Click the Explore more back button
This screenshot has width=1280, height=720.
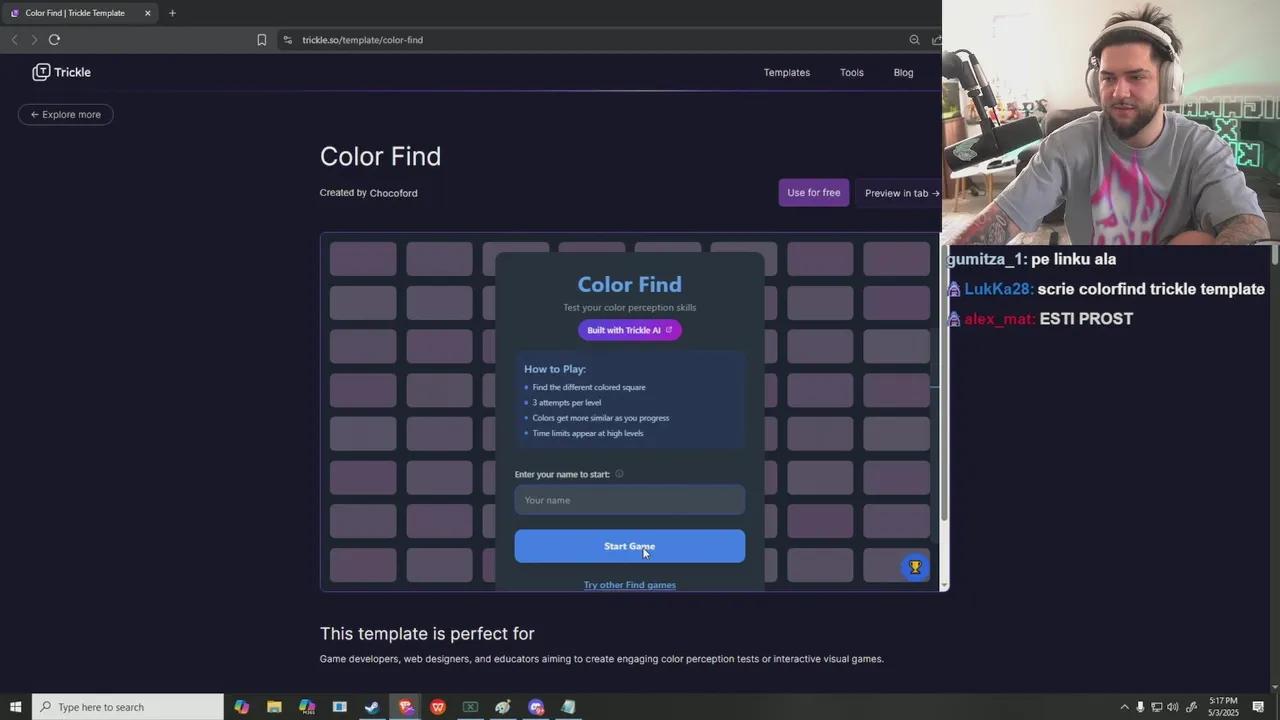(x=66, y=114)
